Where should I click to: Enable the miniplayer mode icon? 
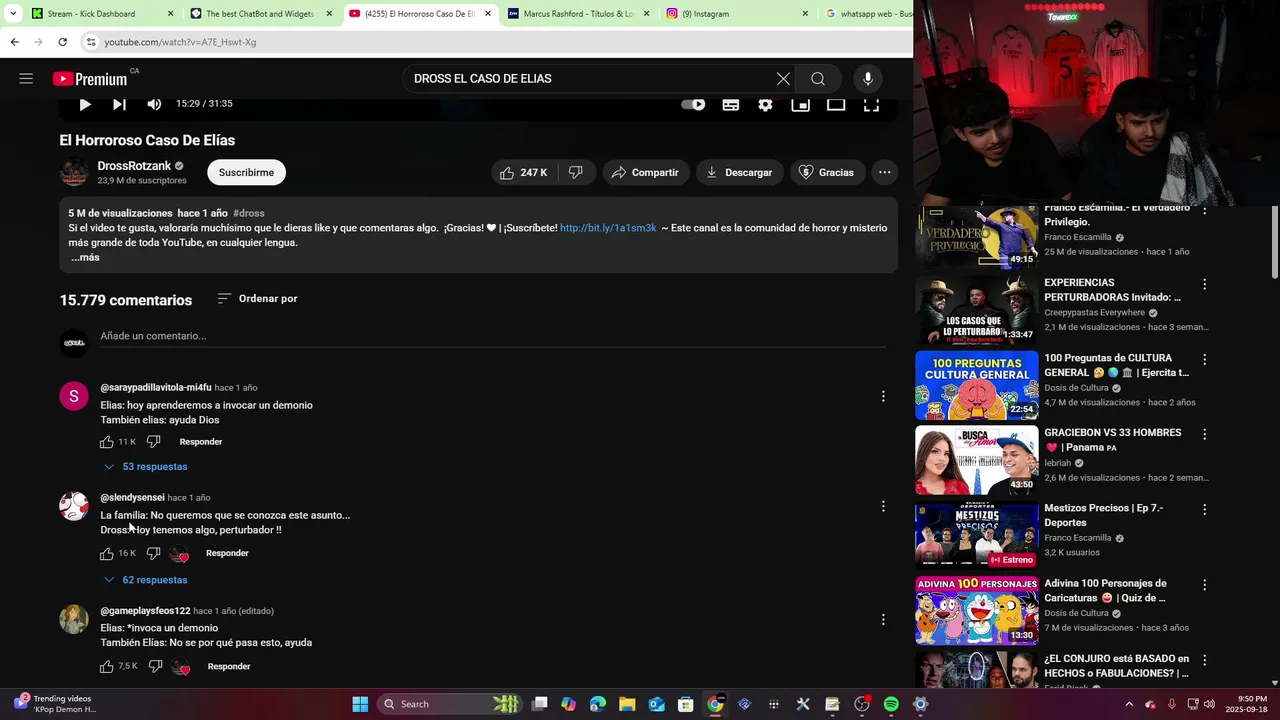(801, 104)
